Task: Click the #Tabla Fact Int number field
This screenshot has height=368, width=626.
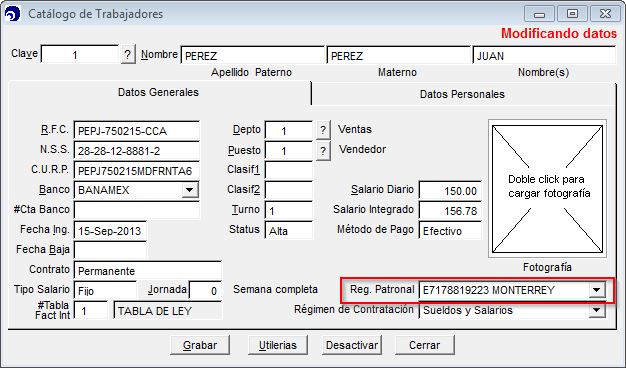Action: pos(91,311)
